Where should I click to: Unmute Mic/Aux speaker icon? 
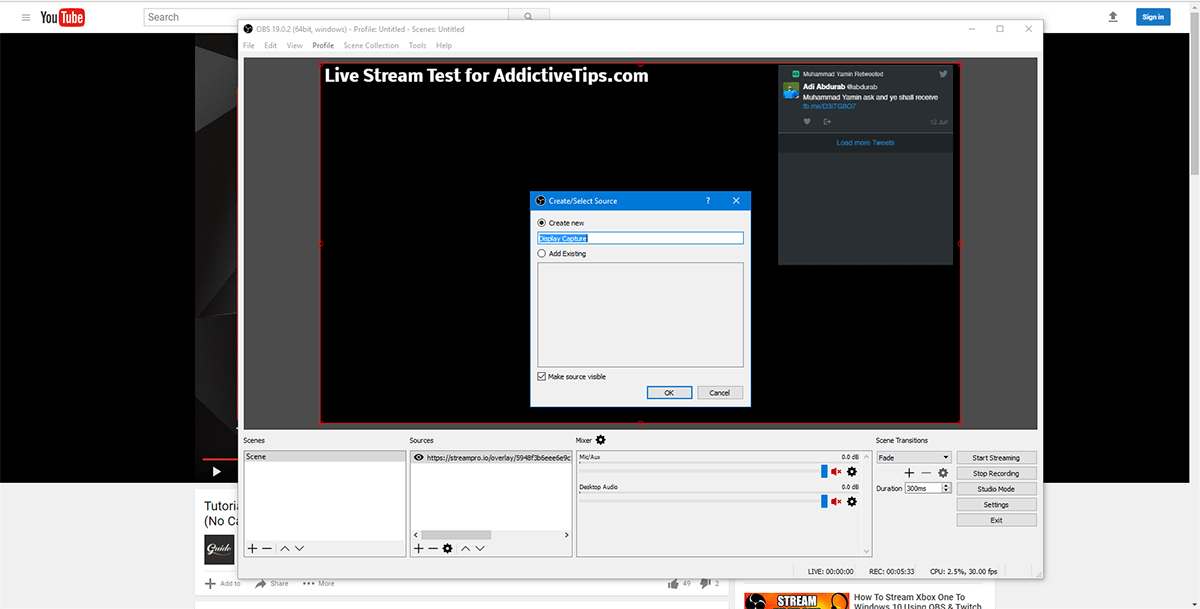836,471
